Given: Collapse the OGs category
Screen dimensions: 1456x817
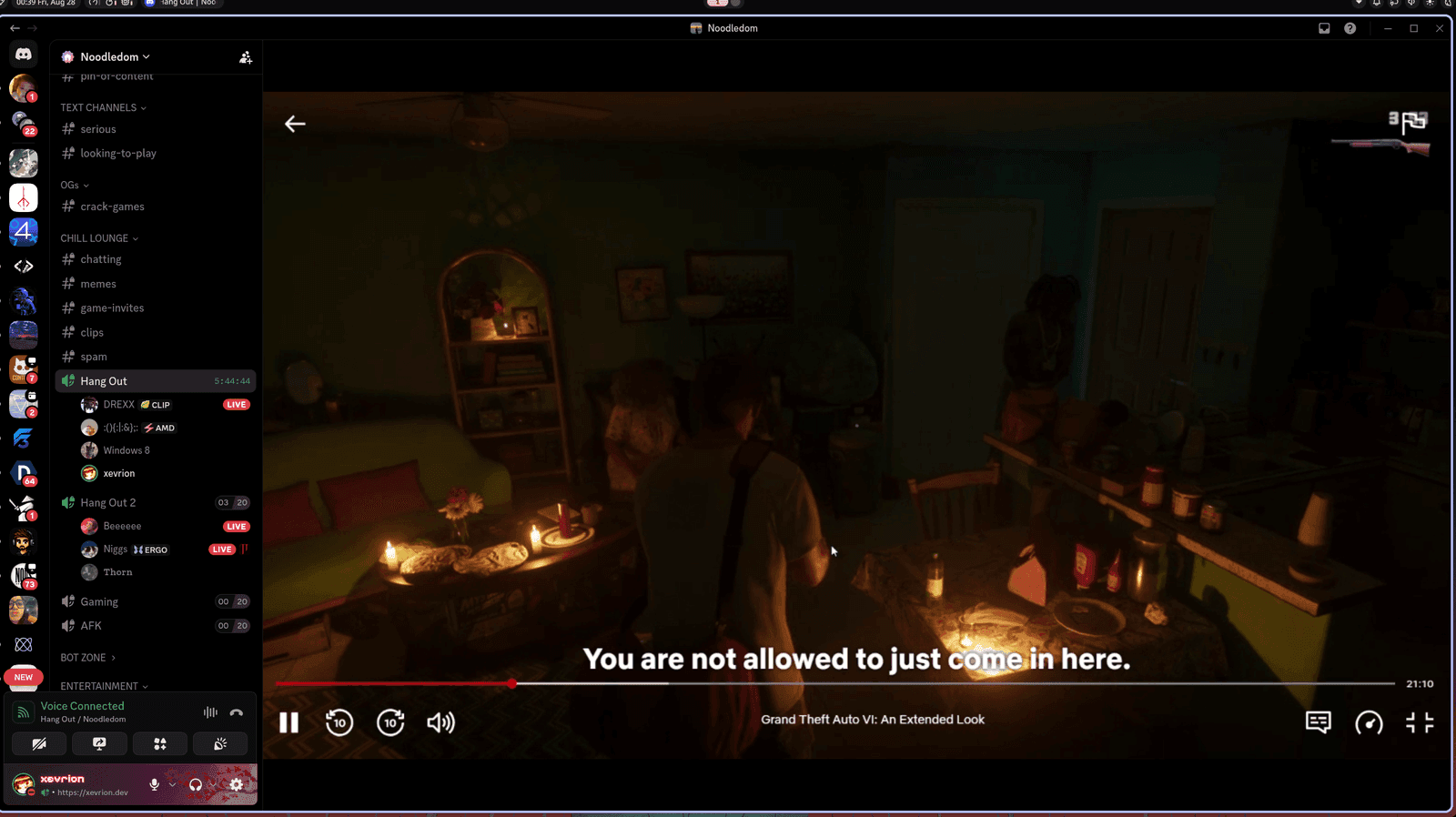Looking at the screenshot, I should [75, 185].
